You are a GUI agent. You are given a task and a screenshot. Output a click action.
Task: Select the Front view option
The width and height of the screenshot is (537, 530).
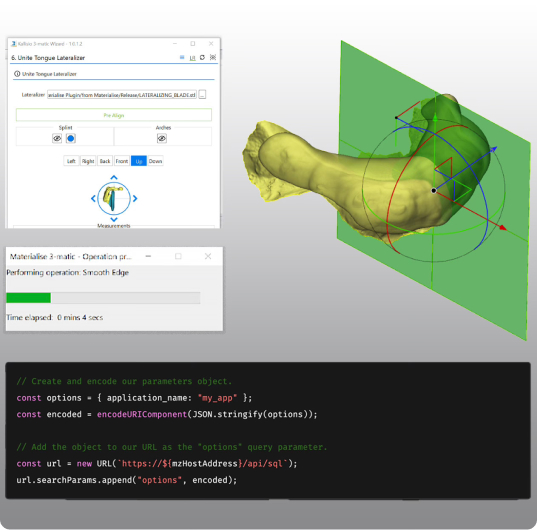(x=122, y=161)
